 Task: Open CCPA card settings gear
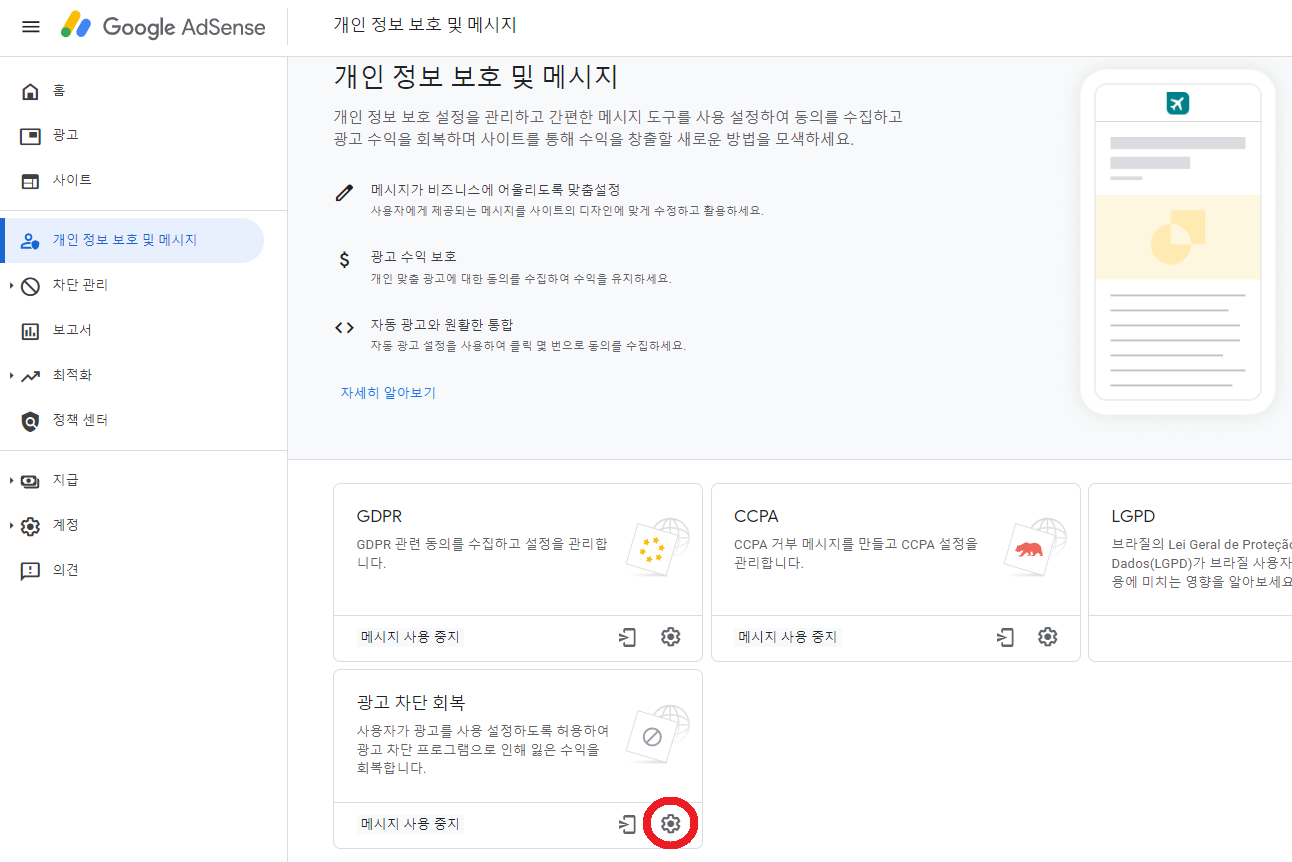coord(1048,637)
